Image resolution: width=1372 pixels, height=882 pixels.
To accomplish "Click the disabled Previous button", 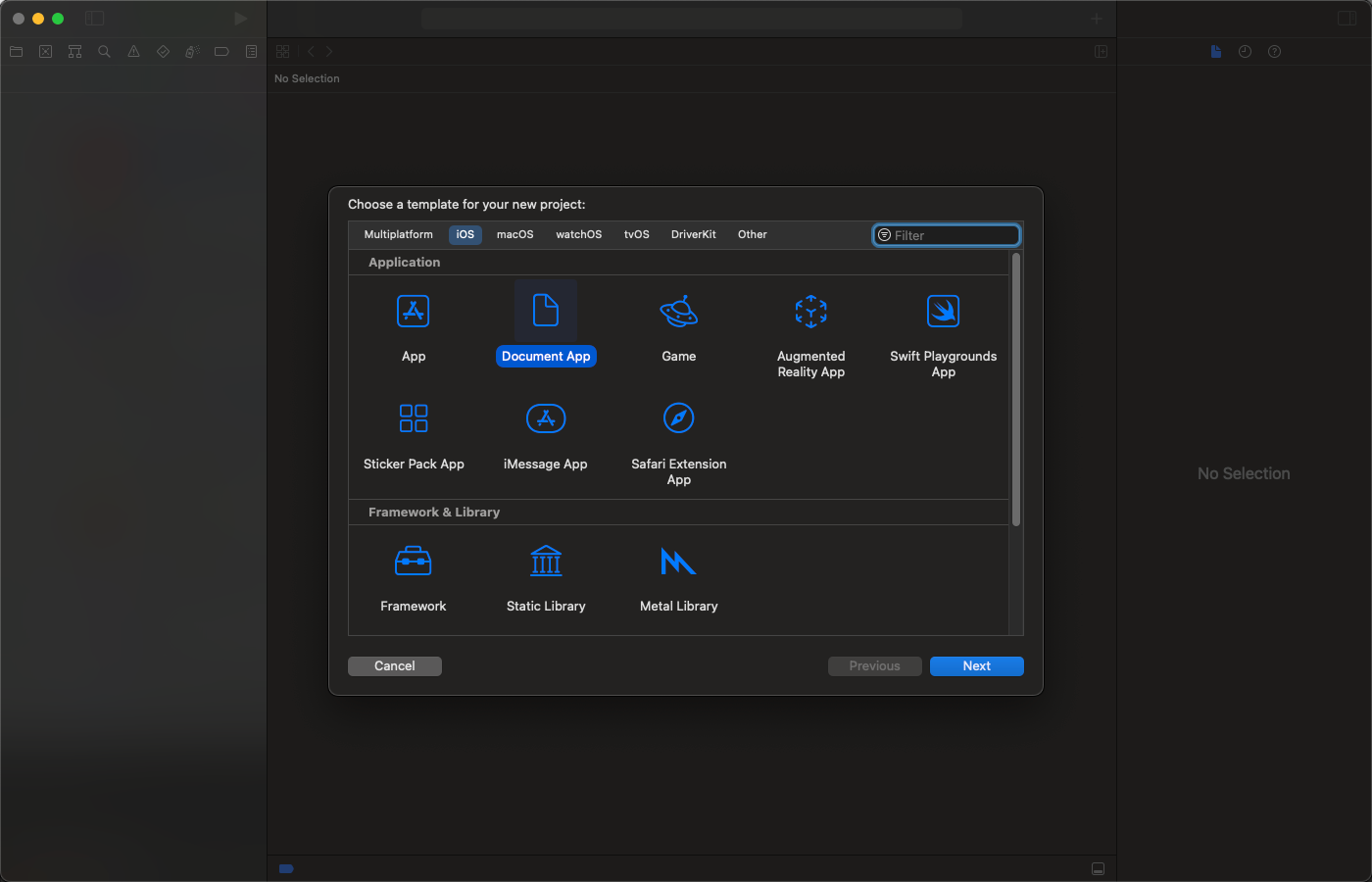I will pos(874,665).
